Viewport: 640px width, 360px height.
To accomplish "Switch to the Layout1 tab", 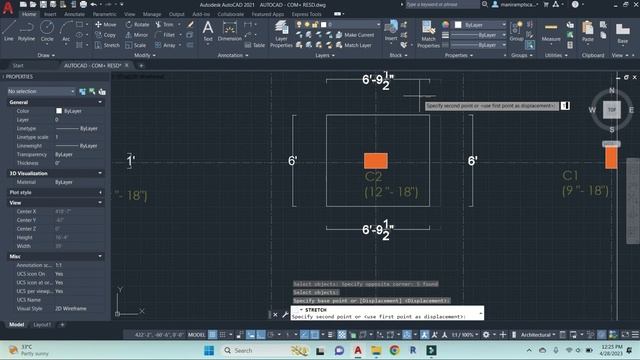I will pos(42,324).
